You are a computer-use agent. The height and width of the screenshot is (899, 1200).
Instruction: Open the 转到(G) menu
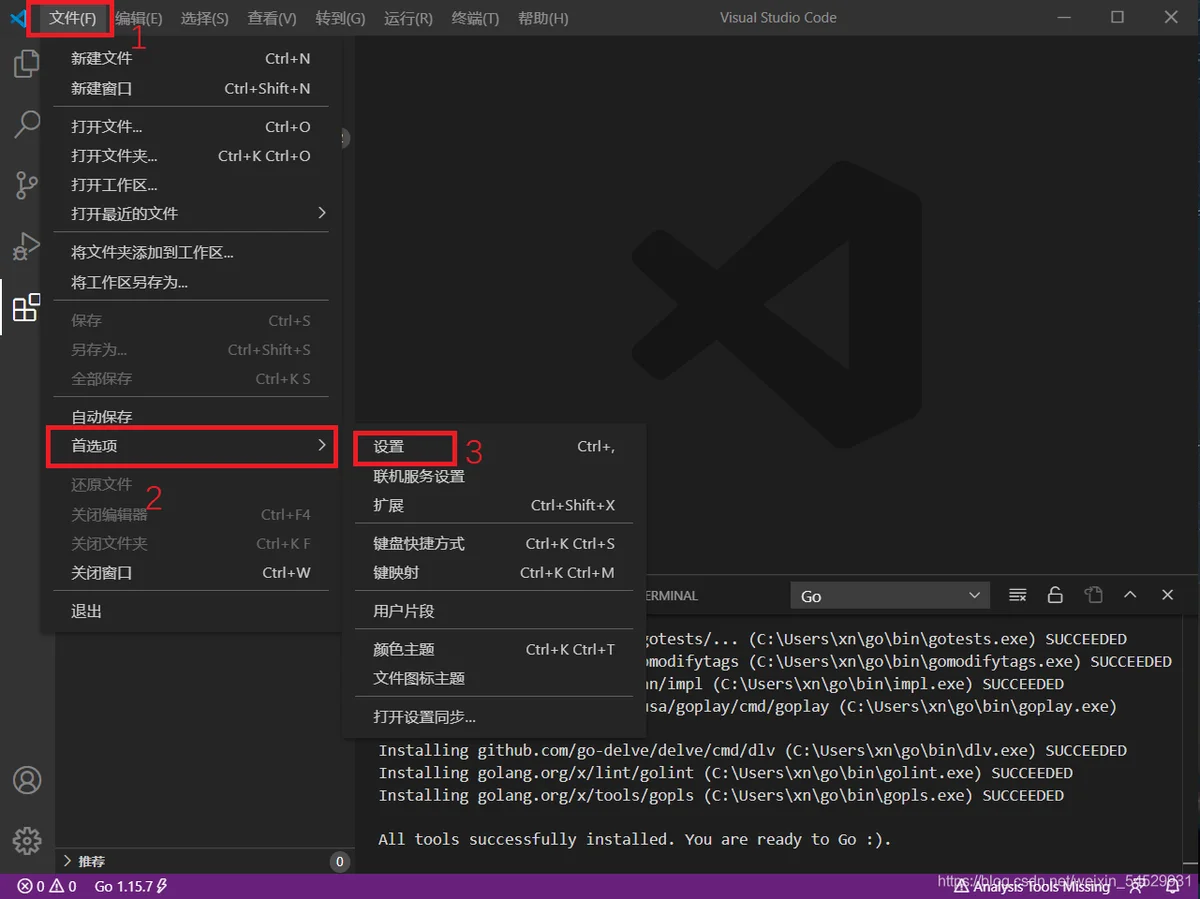[x=340, y=18]
